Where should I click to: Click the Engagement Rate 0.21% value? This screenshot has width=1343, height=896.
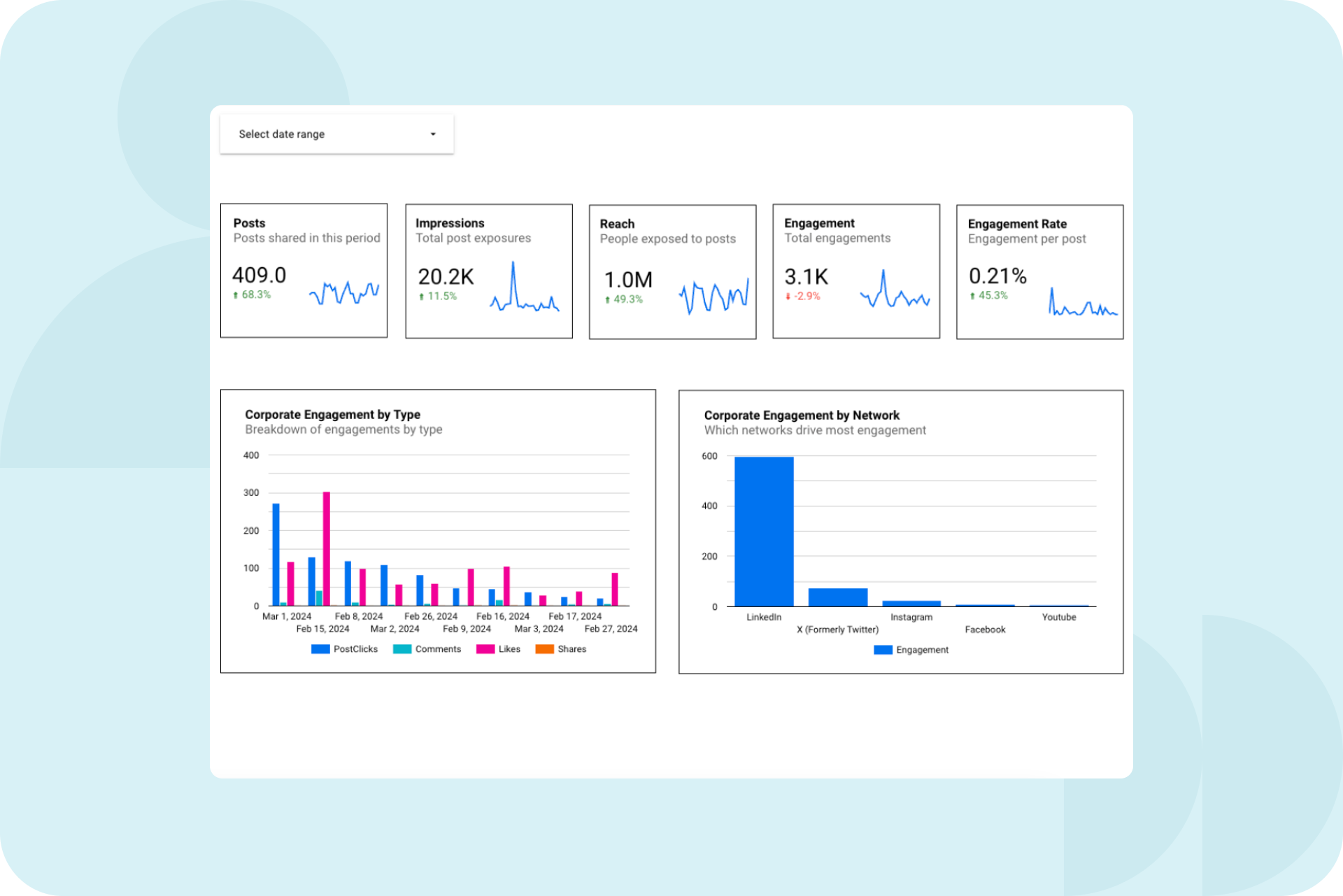(997, 276)
